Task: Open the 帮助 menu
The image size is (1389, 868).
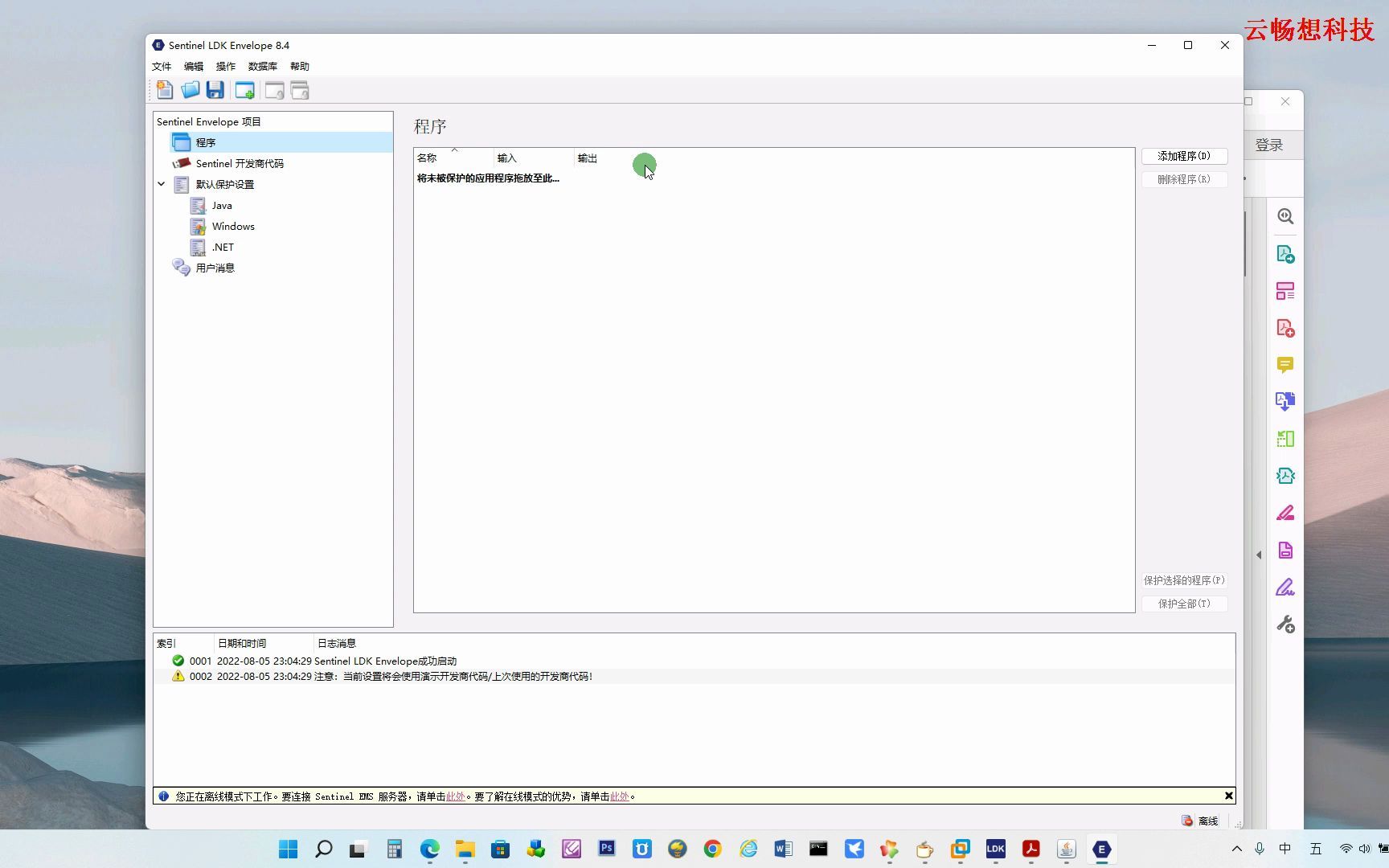Action: (x=300, y=66)
